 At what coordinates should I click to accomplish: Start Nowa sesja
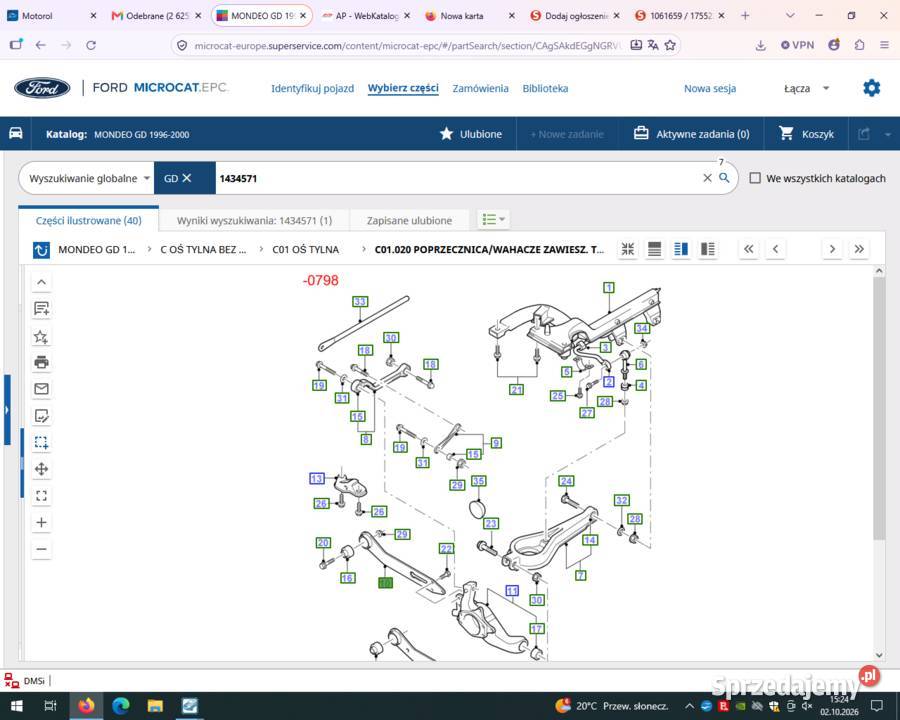(710, 88)
